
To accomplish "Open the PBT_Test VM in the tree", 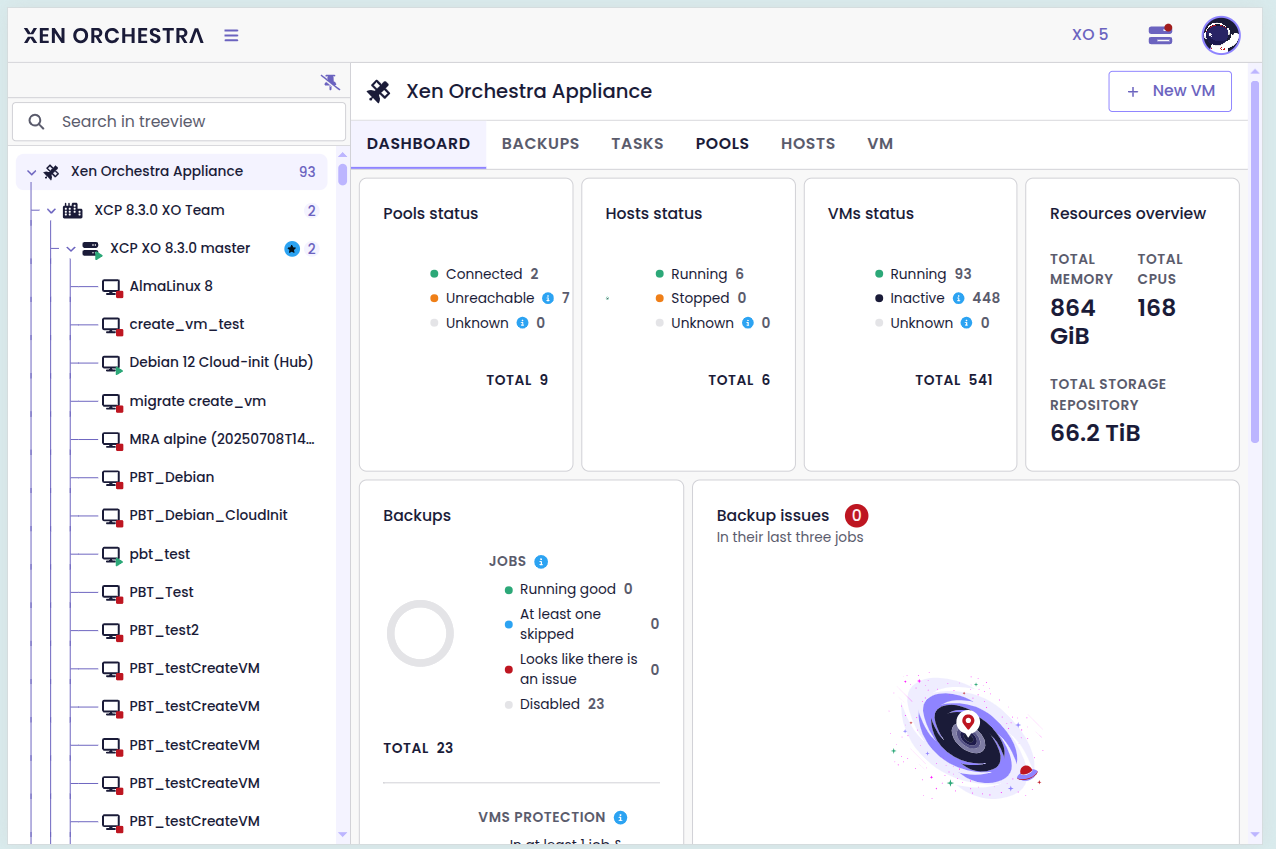I will 161,592.
